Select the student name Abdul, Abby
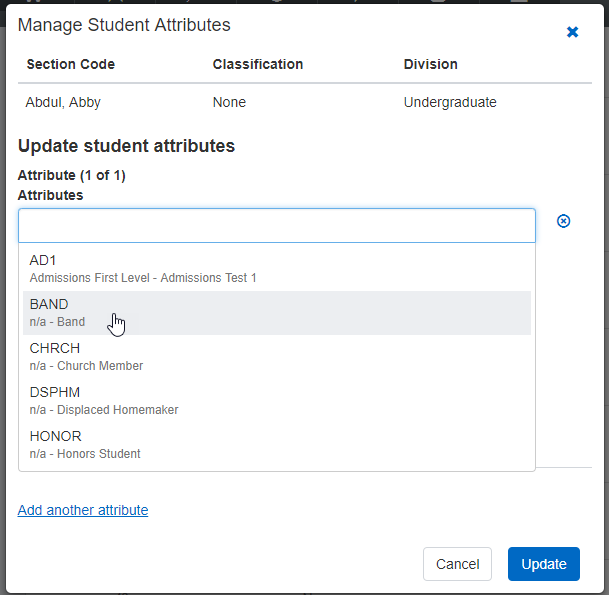Image resolution: width=609 pixels, height=595 pixels. click(x=63, y=102)
